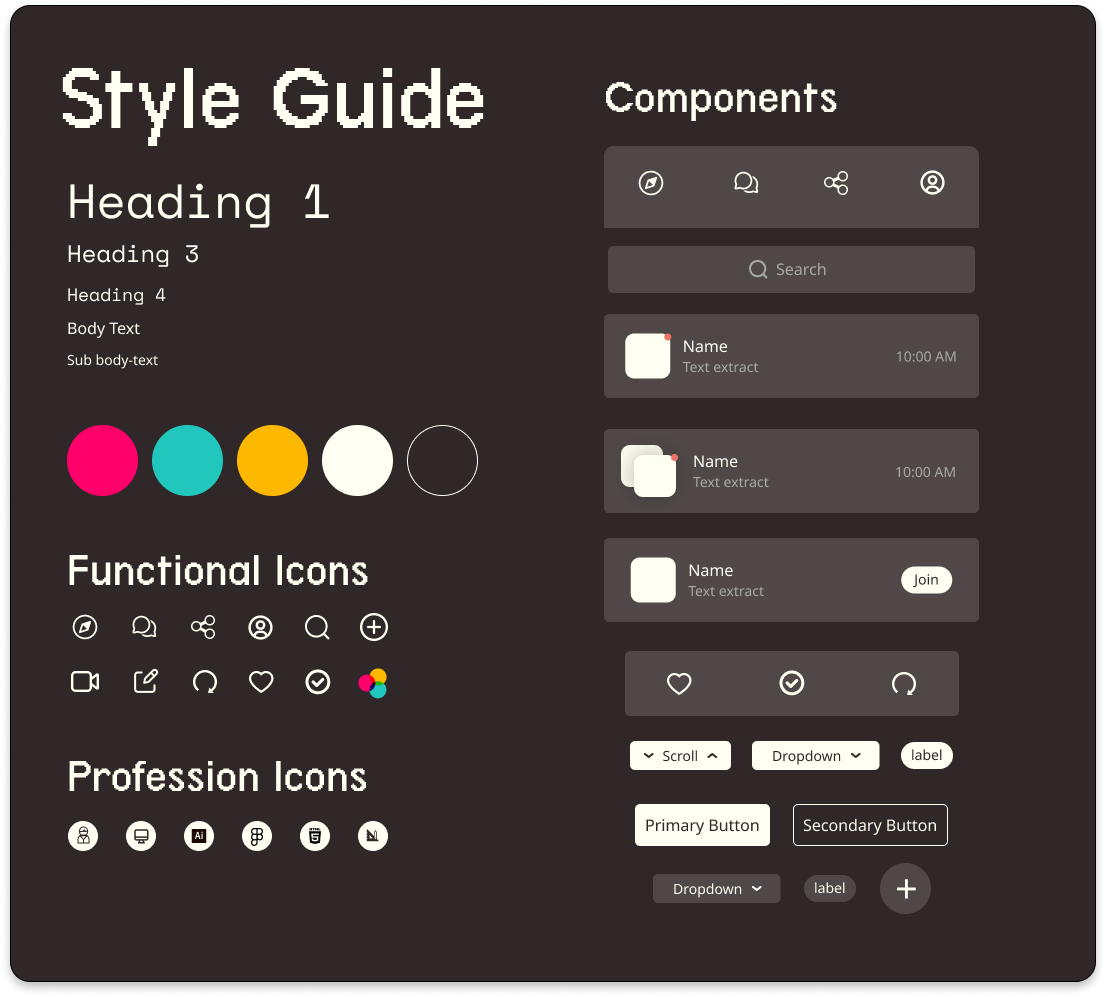Tap the refresh arrow in Components action bar
This screenshot has height=997, width=1106.
coord(904,684)
